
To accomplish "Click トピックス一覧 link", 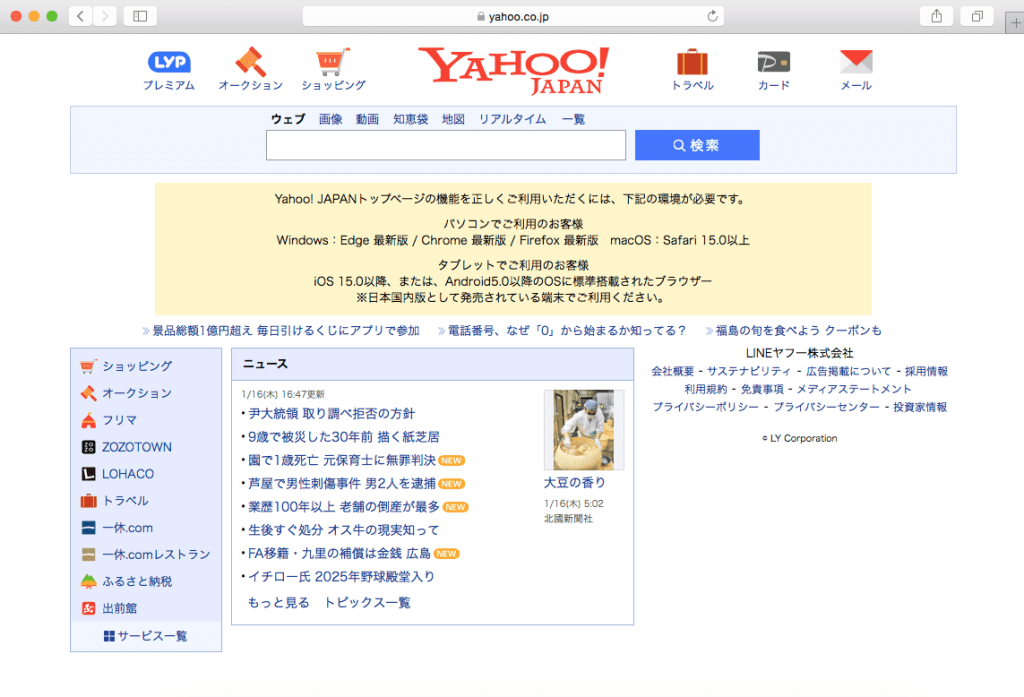I will pos(367,602).
